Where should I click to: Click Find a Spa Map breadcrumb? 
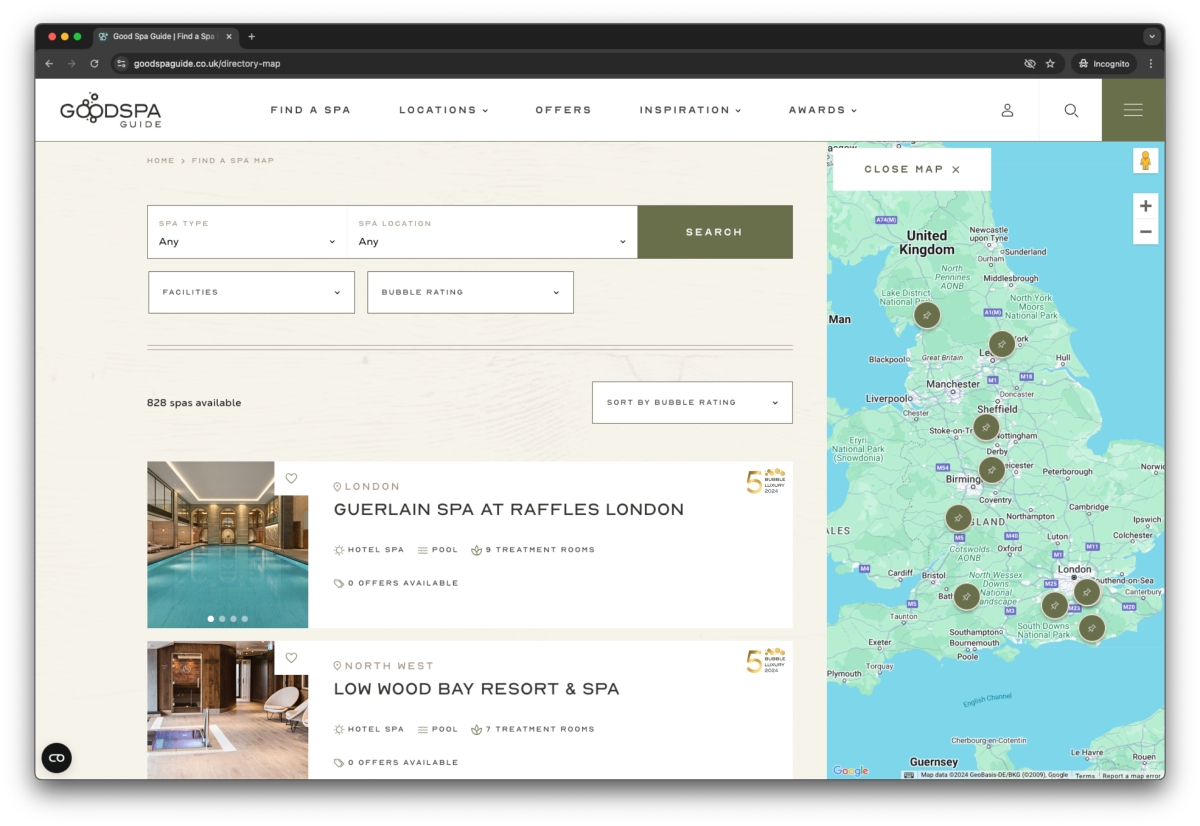pos(233,160)
